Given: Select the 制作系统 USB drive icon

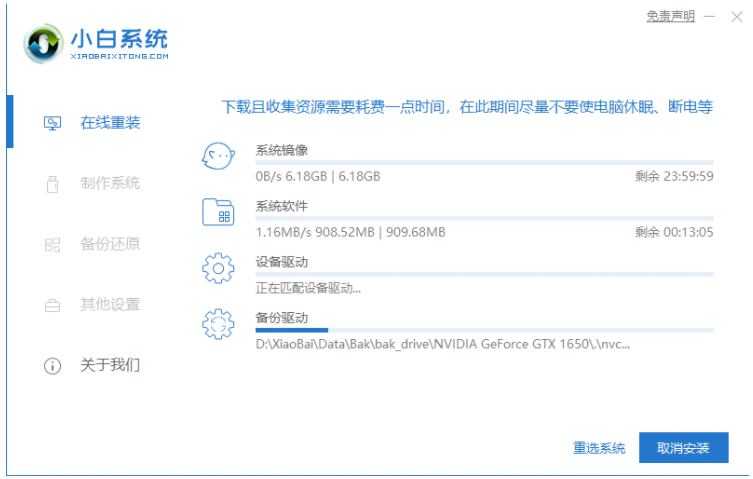Looking at the screenshot, I should point(52,184).
